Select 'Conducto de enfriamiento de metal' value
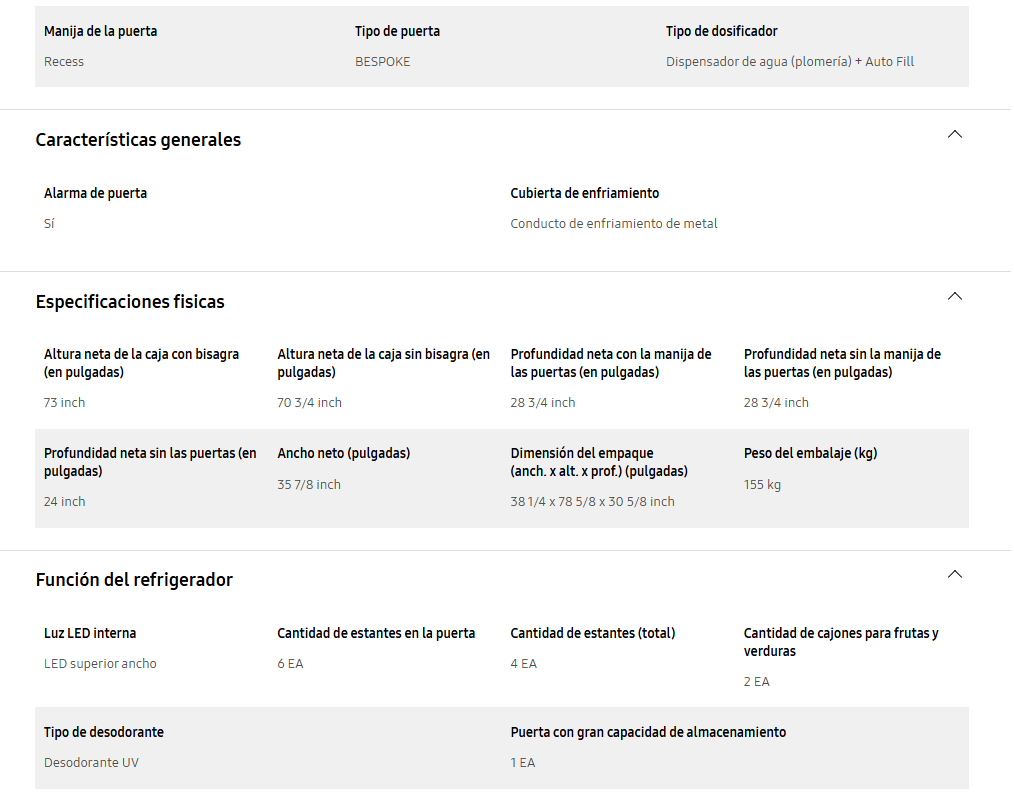This screenshot has width=1014, height=807. [x=614, y=224]
